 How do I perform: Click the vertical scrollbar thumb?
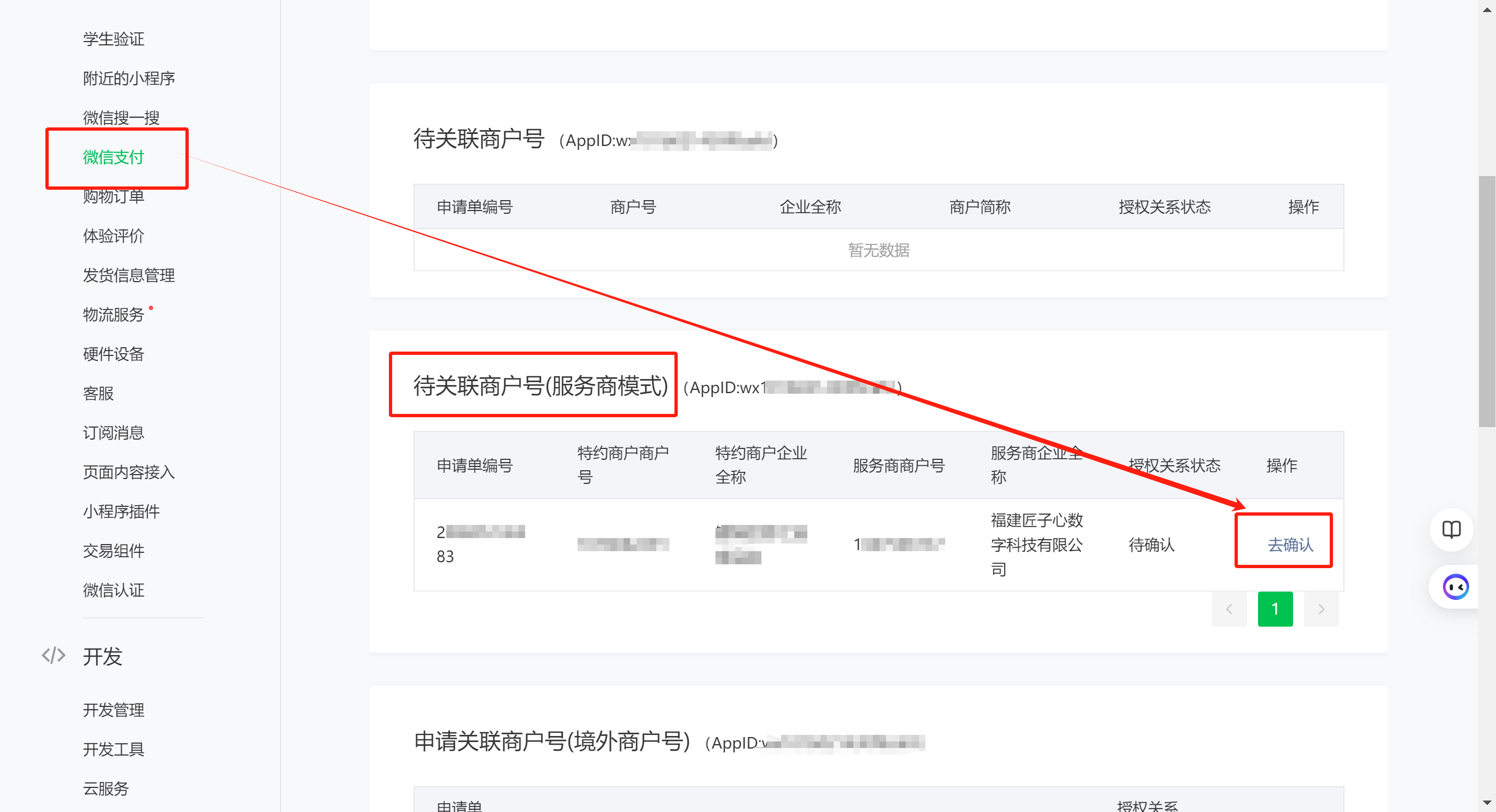click(1487, 301)
